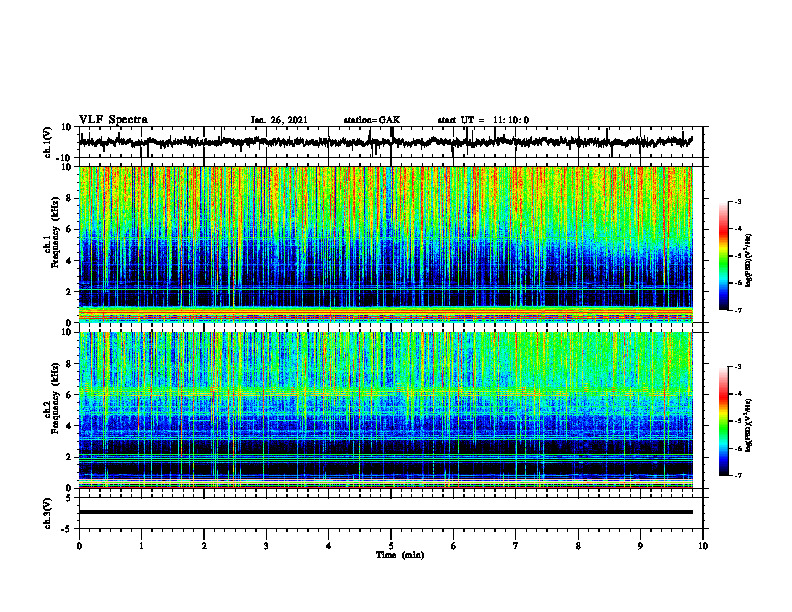Image resolution: width=792 pixels, height=612 pixels.
Task: Click time axis tick label "5"
Action: pyautogui.click(x=391, y=546)
